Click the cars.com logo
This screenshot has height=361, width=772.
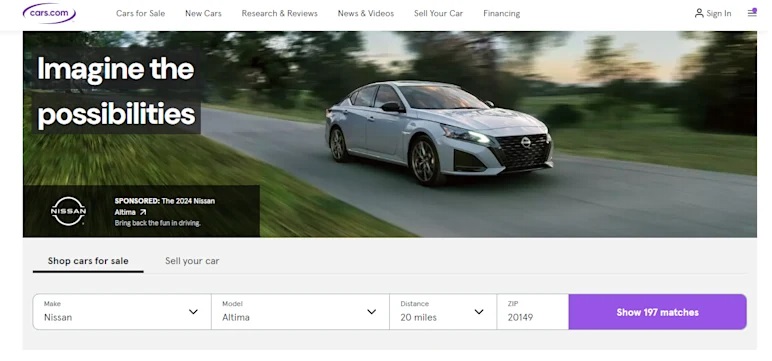point(49,13)
